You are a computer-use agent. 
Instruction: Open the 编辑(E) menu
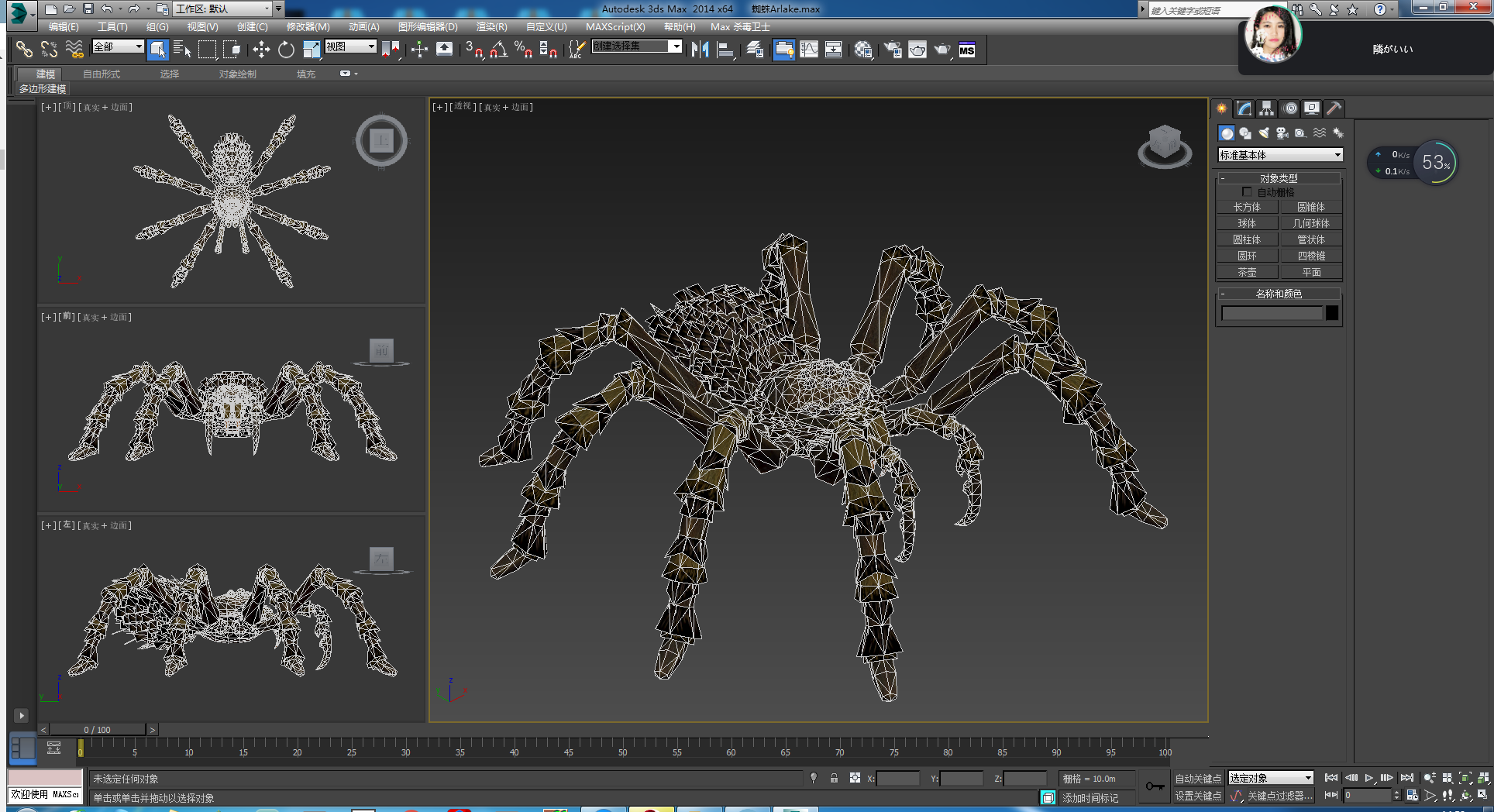pyautogui.click(x=64, y=27)
